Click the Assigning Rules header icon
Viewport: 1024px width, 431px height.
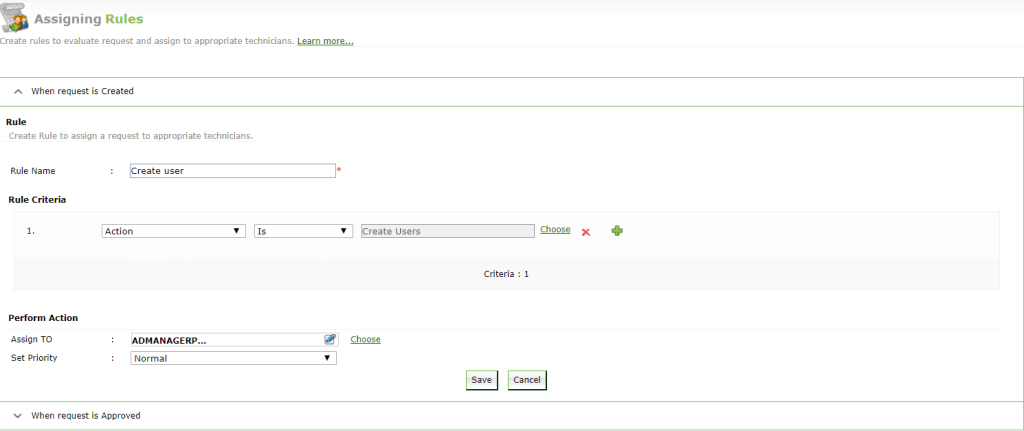point(16,19)
